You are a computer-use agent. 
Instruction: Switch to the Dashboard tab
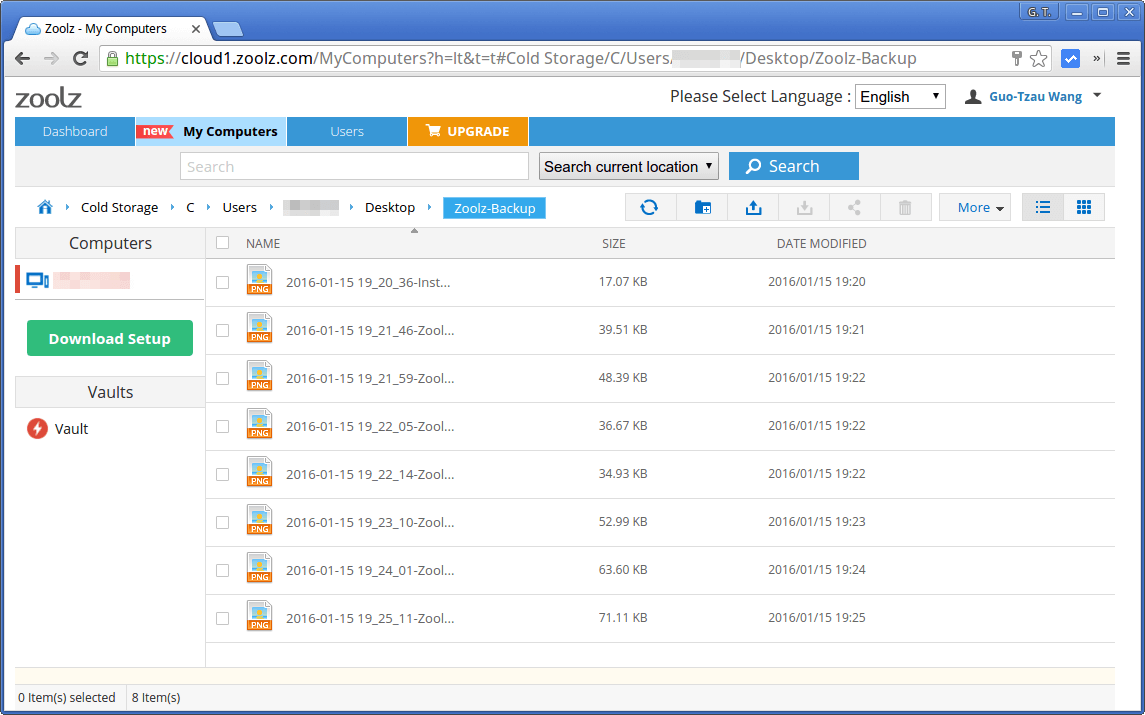pyautogui.click(x=74, y=131)
